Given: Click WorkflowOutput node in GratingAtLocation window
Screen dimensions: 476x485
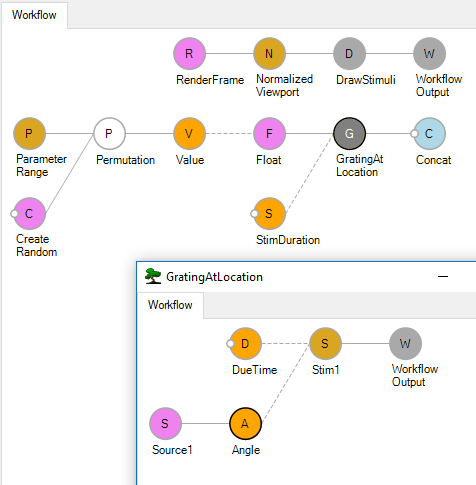Looking at the screenshot, I should [x=405, y=344].
